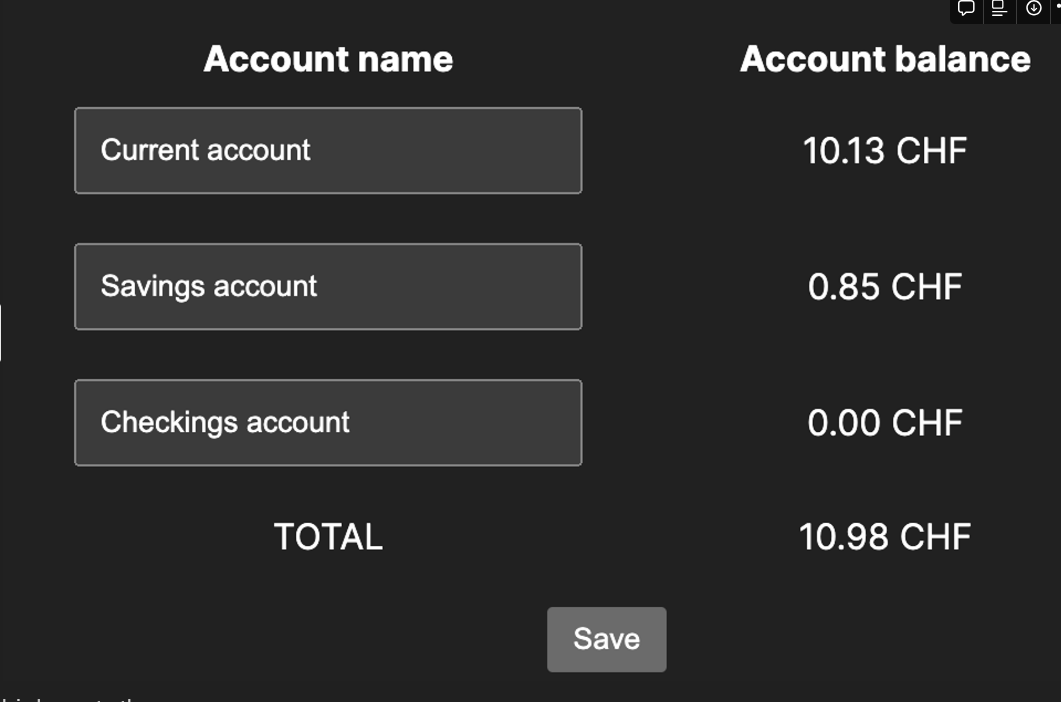This screenshot has width=1061, height=702.
Task: Click the Save button
Action: pos(606,639)
